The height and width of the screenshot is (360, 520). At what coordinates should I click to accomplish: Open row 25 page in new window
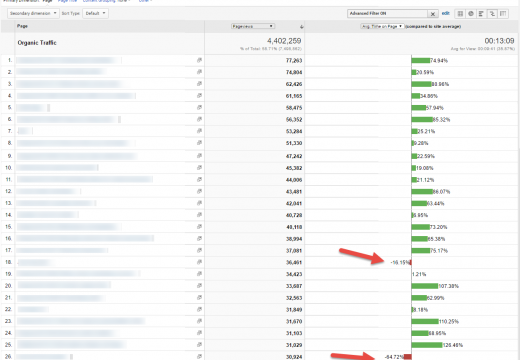coord(199,344)
